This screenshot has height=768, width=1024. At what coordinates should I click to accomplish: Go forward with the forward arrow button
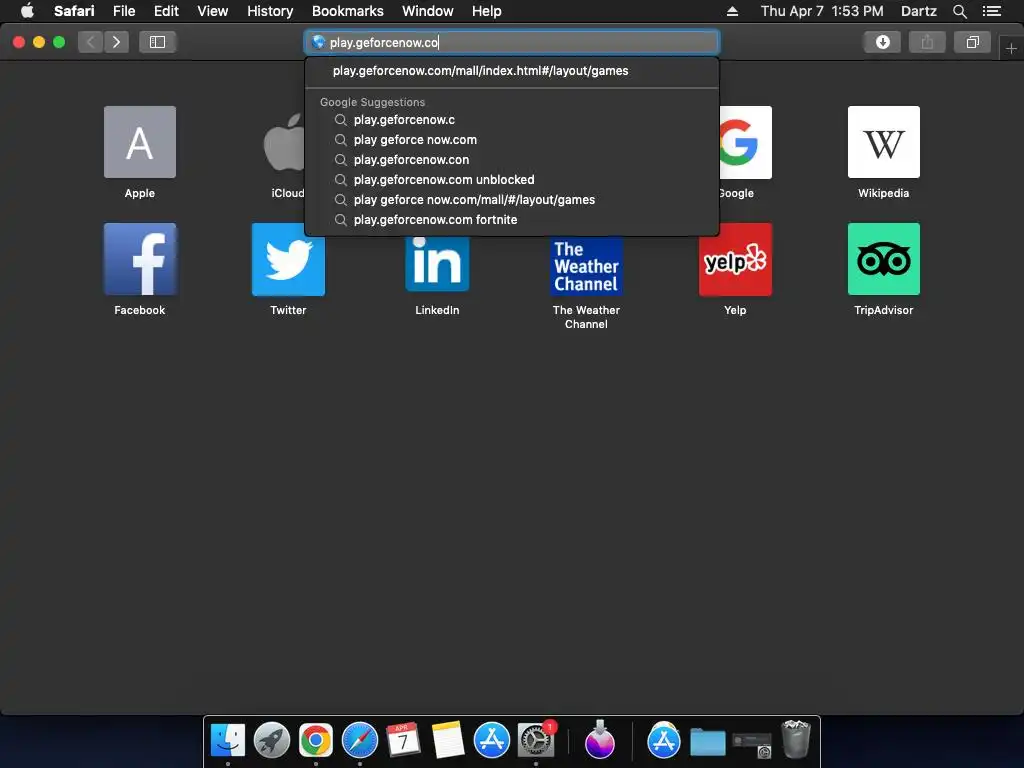(116, 42)
